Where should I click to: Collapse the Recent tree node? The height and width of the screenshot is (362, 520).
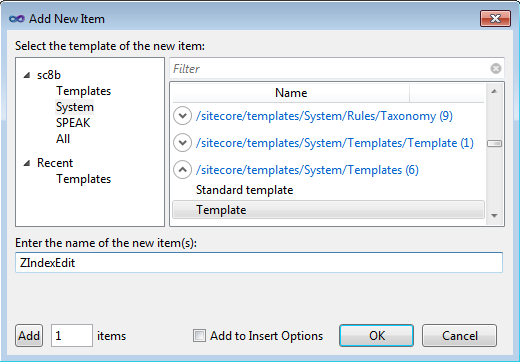27,163
